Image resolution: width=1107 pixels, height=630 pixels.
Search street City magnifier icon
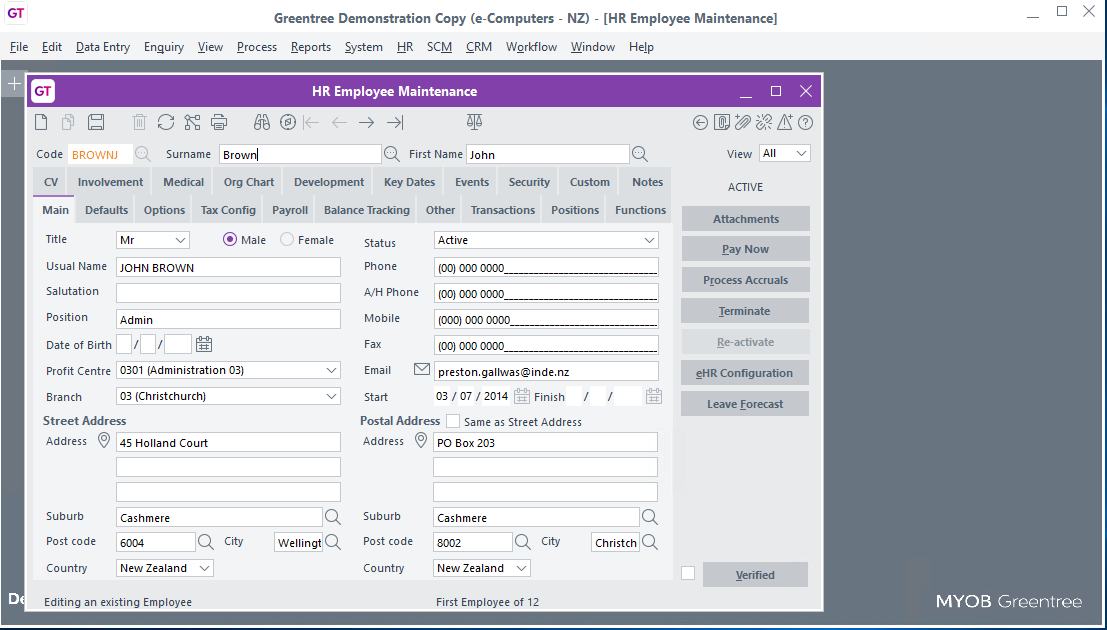coord(333,542)
